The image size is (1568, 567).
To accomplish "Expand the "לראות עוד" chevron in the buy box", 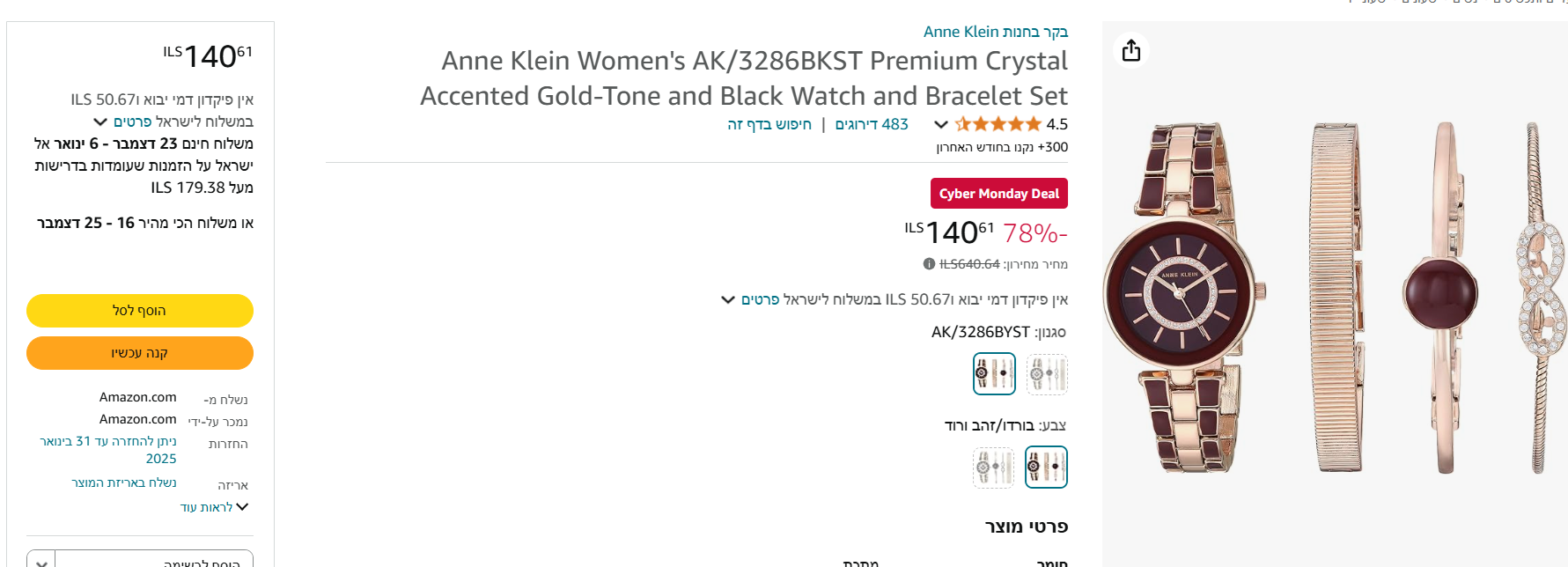I will tap(243, 507).
